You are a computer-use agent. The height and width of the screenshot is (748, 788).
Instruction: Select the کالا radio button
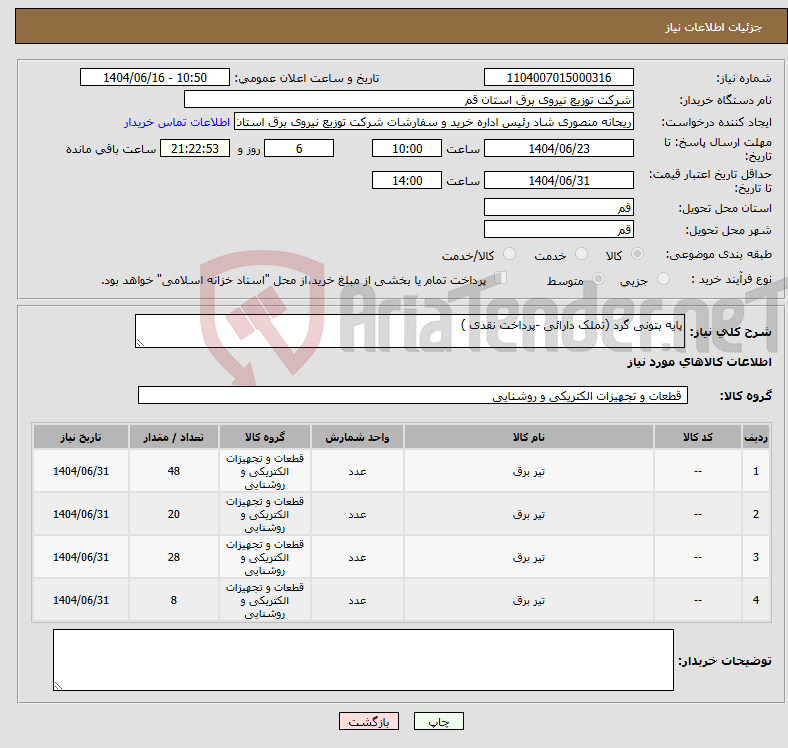point(637,254)
